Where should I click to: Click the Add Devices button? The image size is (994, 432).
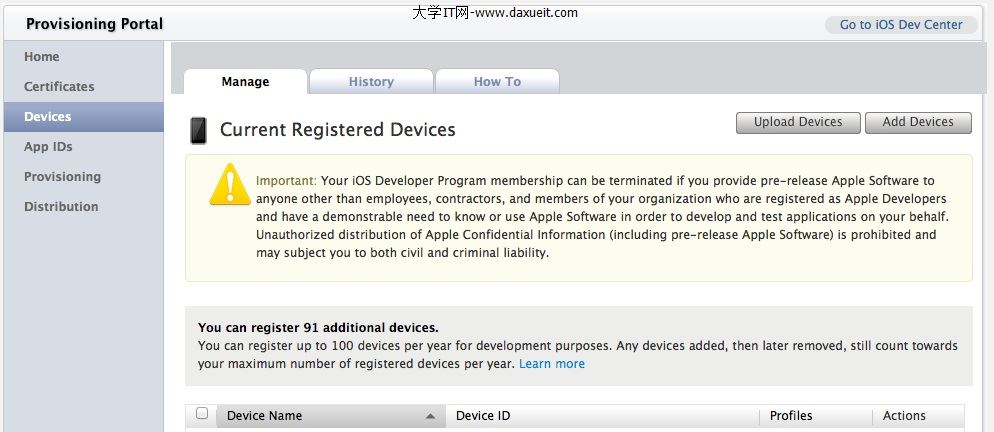(918, 122)
